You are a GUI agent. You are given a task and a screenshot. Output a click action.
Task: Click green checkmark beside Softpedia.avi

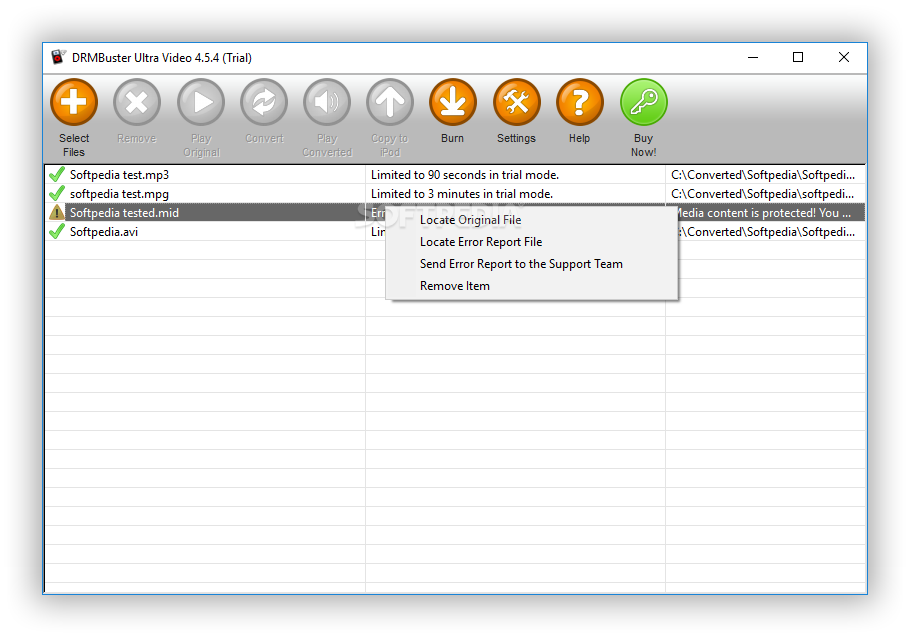[57, 231]
